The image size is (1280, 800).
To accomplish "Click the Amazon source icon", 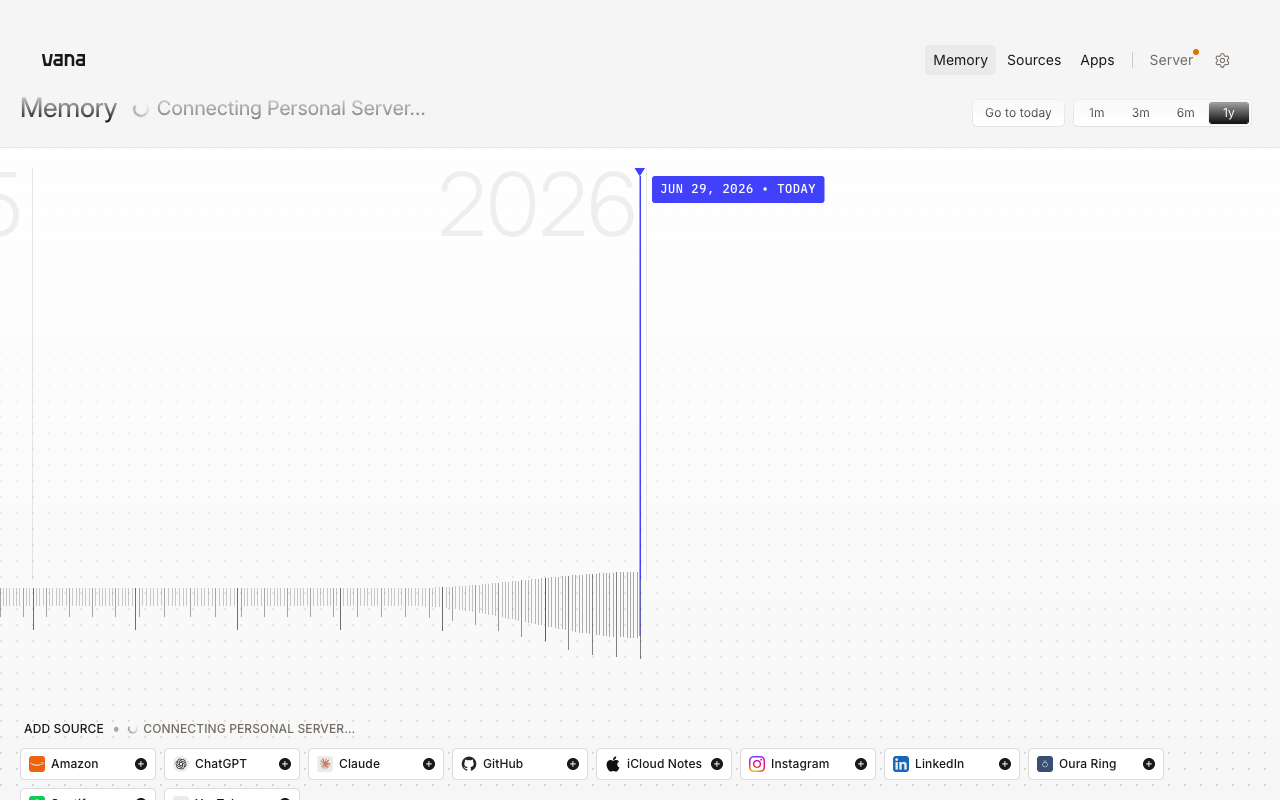I will pos(37,764).
